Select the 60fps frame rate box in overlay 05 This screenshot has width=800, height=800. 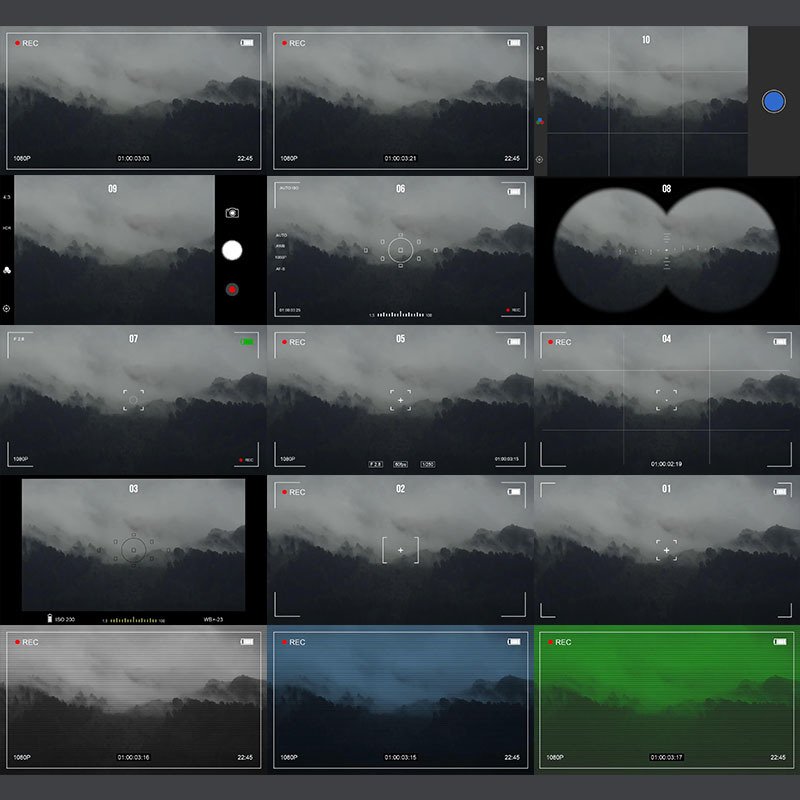tap(400, 464)
